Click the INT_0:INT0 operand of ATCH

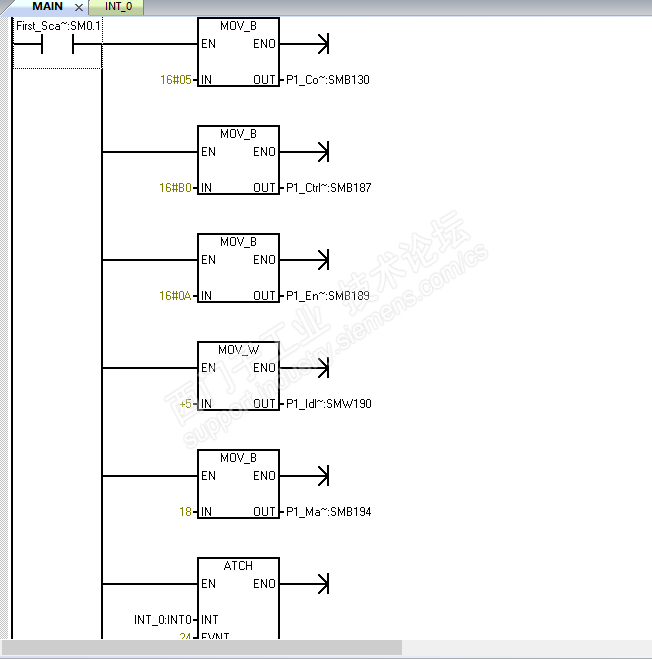tap(163, 620)
